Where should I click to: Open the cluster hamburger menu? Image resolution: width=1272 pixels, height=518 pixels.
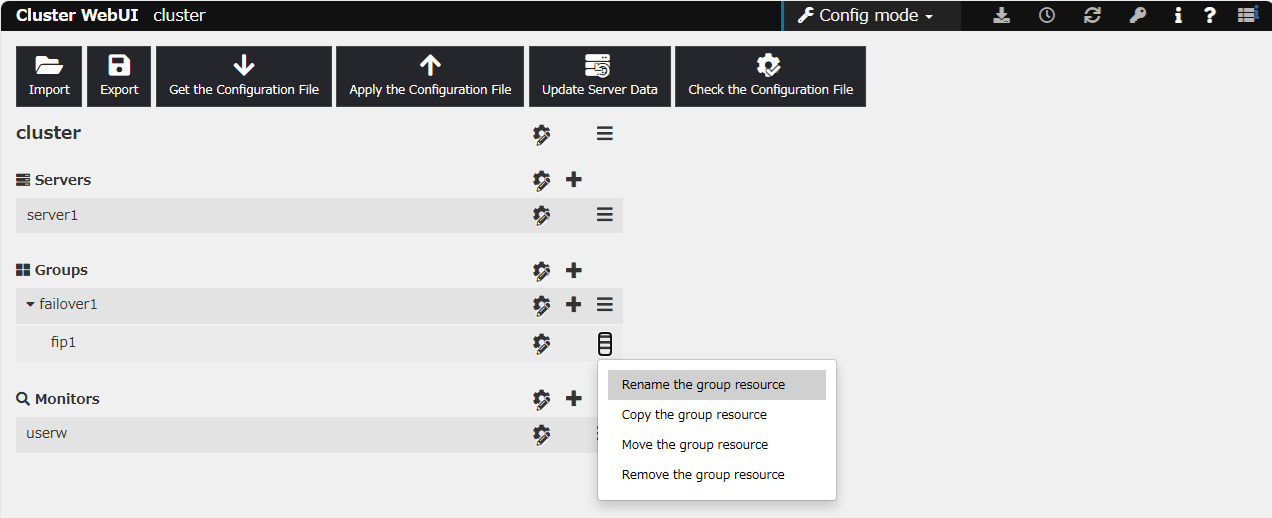pos(605,134)
